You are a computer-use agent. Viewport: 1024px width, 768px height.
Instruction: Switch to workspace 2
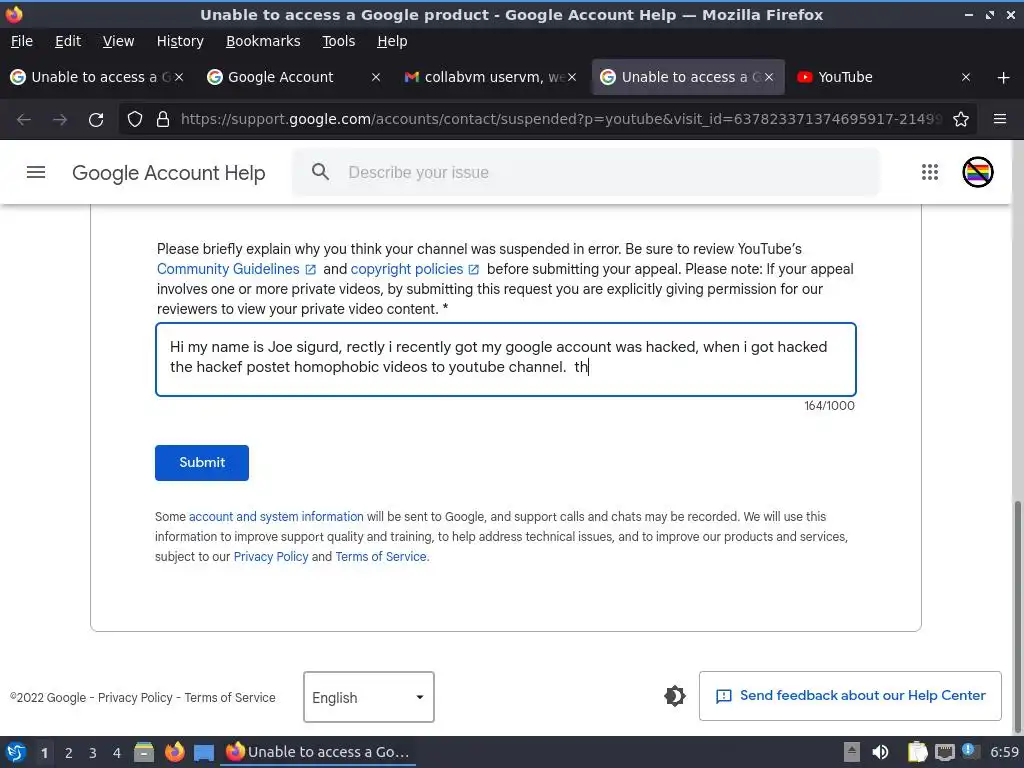(69, 753)
